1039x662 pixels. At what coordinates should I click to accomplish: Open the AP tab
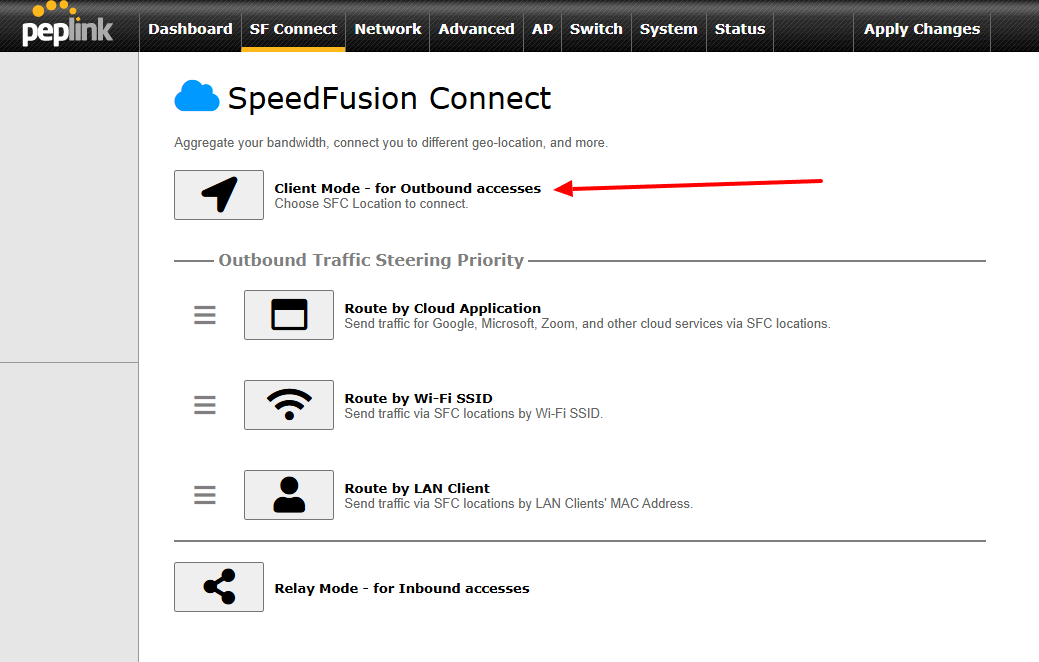pyautogui.click(x=542, y=29)
